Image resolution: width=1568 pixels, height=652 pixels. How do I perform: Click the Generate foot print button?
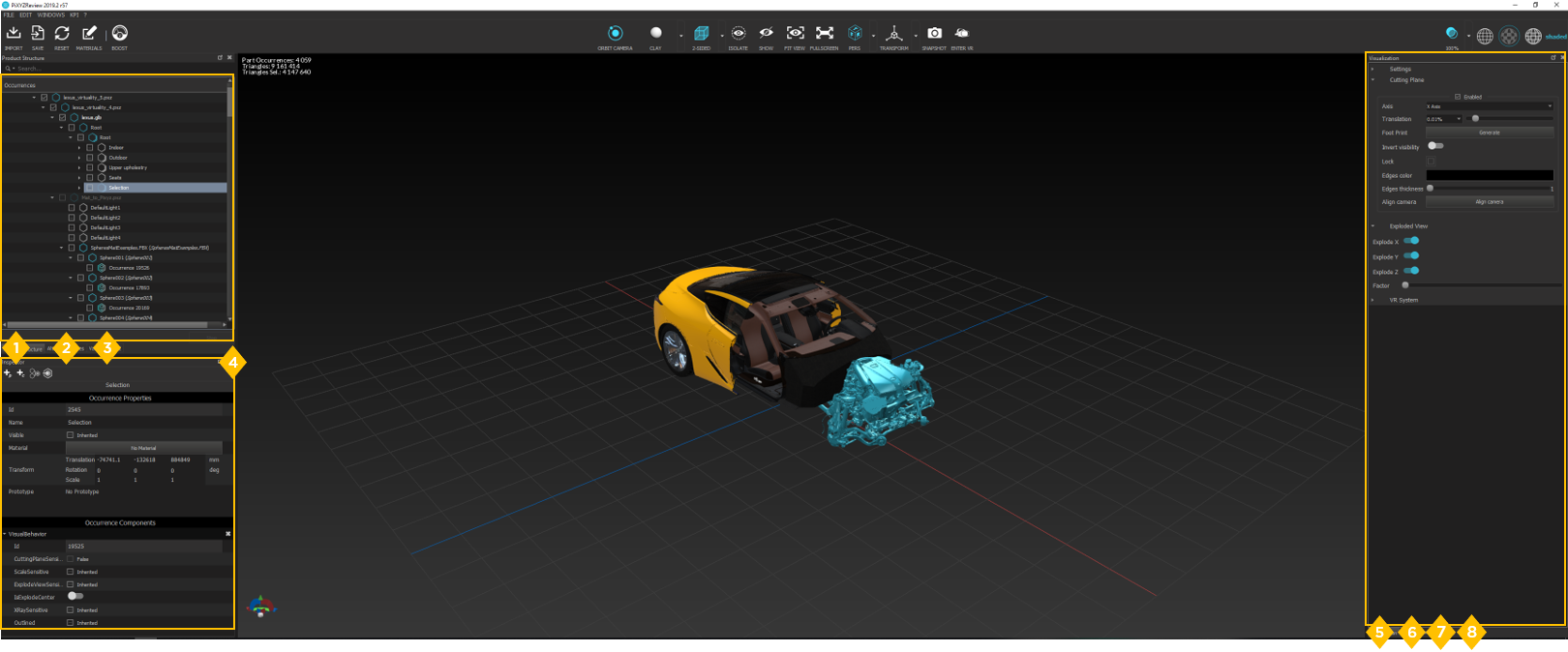(x=1490, y=133)
